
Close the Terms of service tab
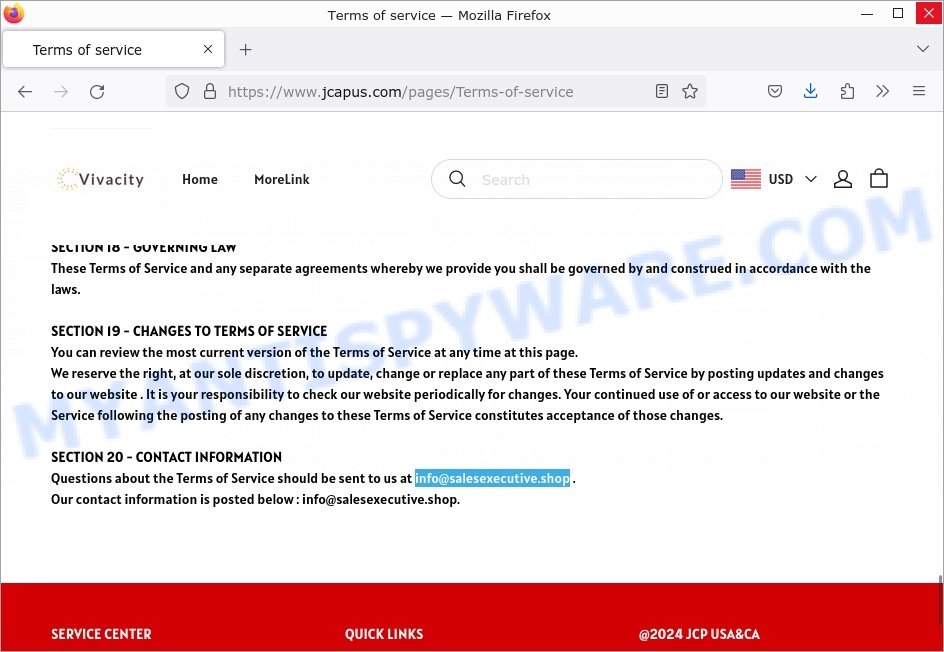click(x=208, y=49)
